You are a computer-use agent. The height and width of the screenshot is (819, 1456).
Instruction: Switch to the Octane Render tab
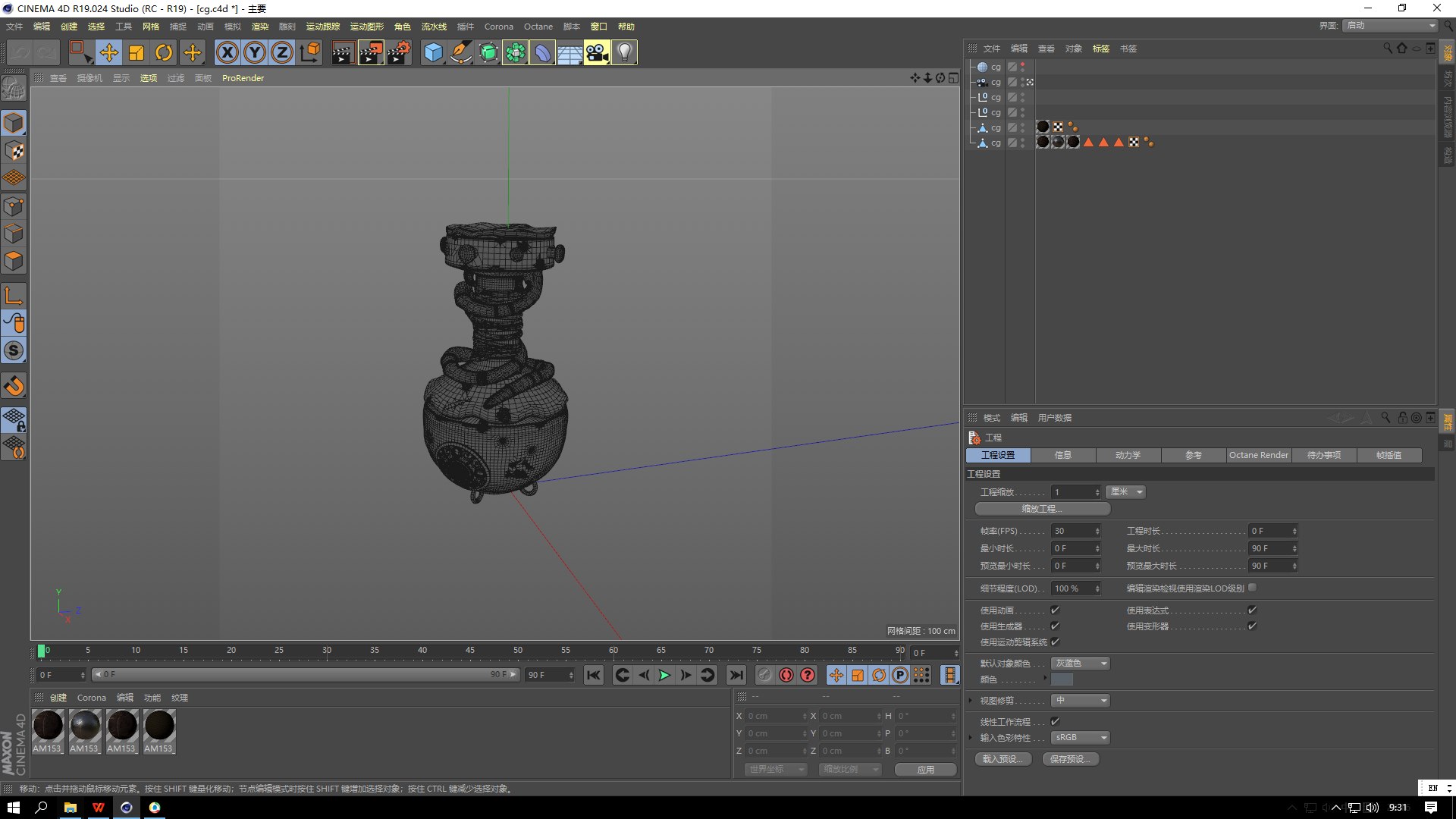click(1258, 455)
